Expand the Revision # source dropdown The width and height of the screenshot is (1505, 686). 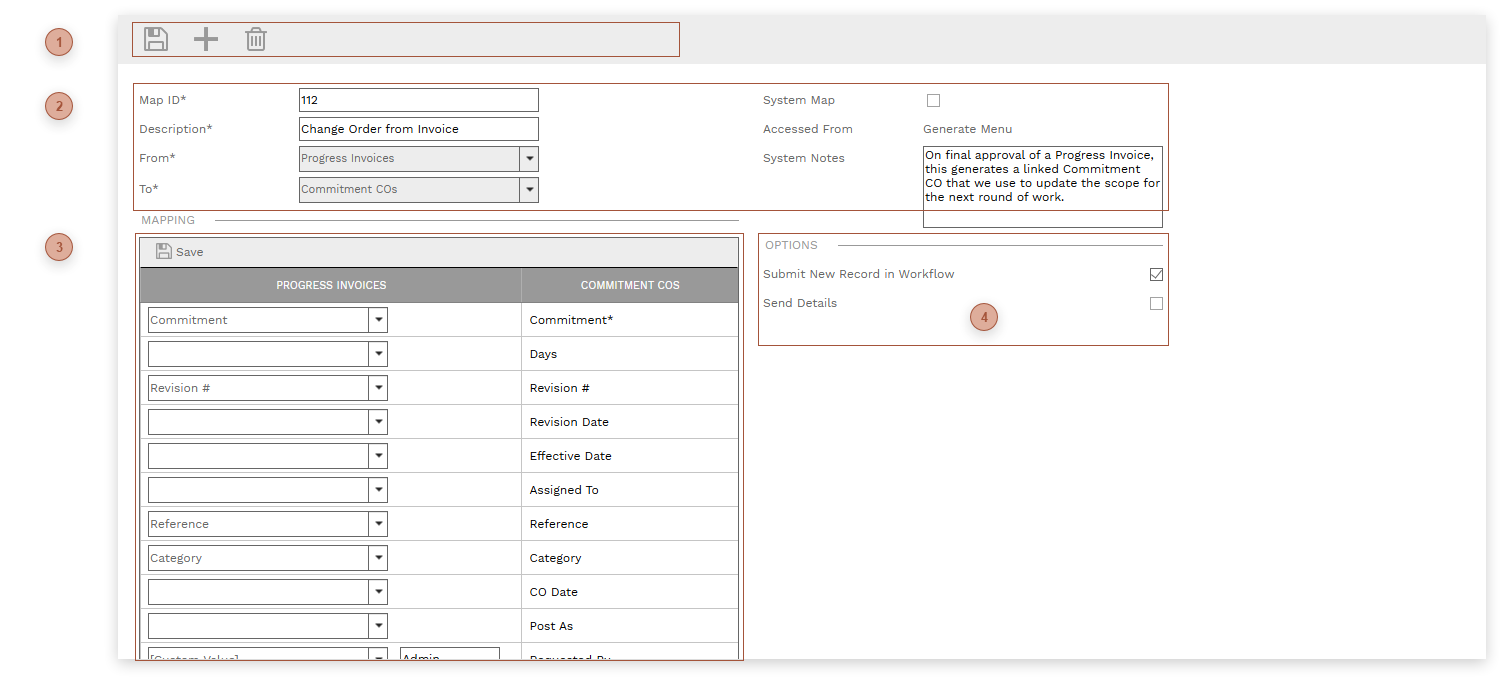coord(378,389)
